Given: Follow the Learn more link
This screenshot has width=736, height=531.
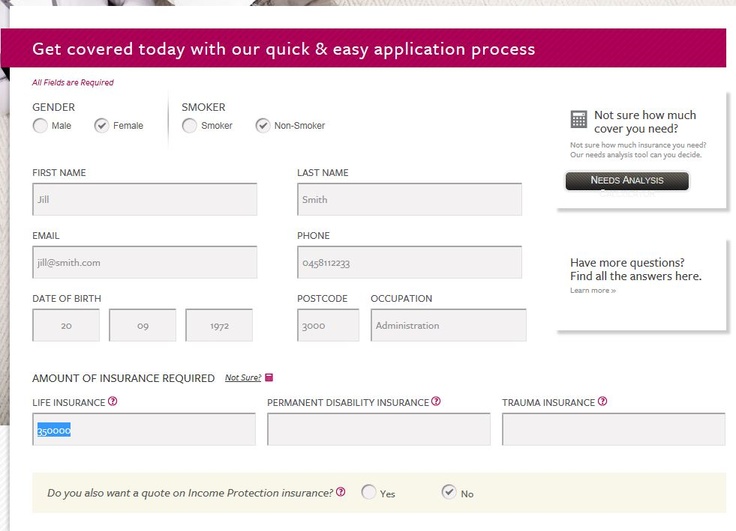Looking at the screenshot, I should (x=592, y=290).
